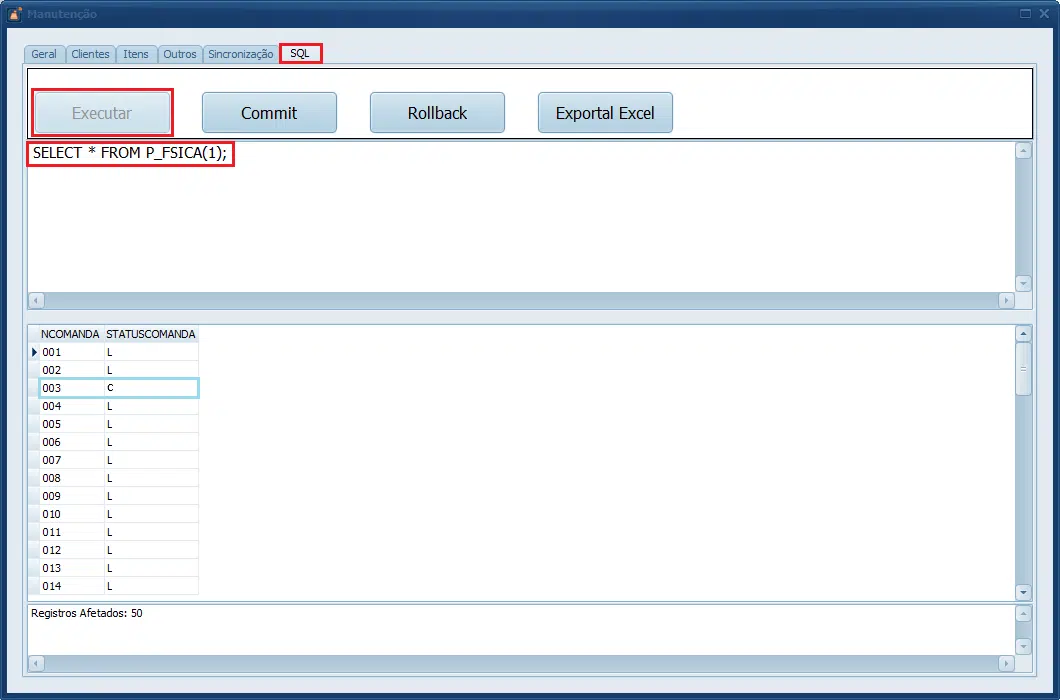Viewport: 1060px width, 700px height.
Task: Click the results grid vertical scrollbar thumb
Action: point(1023,369)
